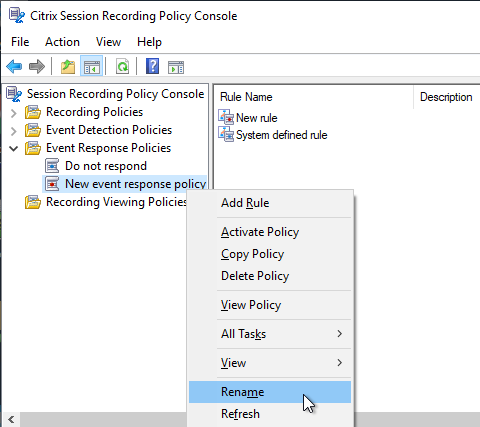Click the Event Response Policies folder icon
480x427 pixels.
(x=33, y=148)
